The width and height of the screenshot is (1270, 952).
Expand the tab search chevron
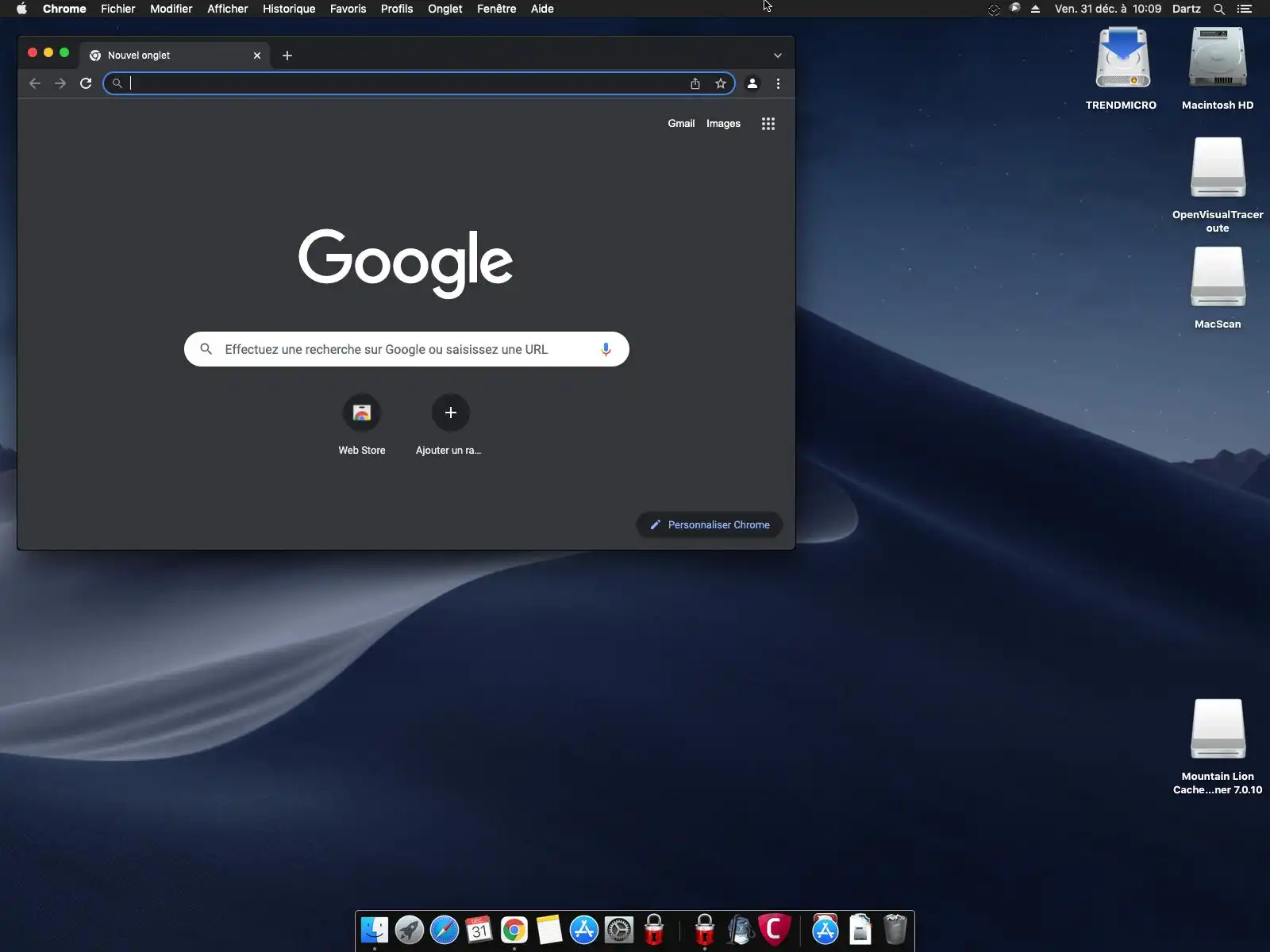[x=778, y=56]
